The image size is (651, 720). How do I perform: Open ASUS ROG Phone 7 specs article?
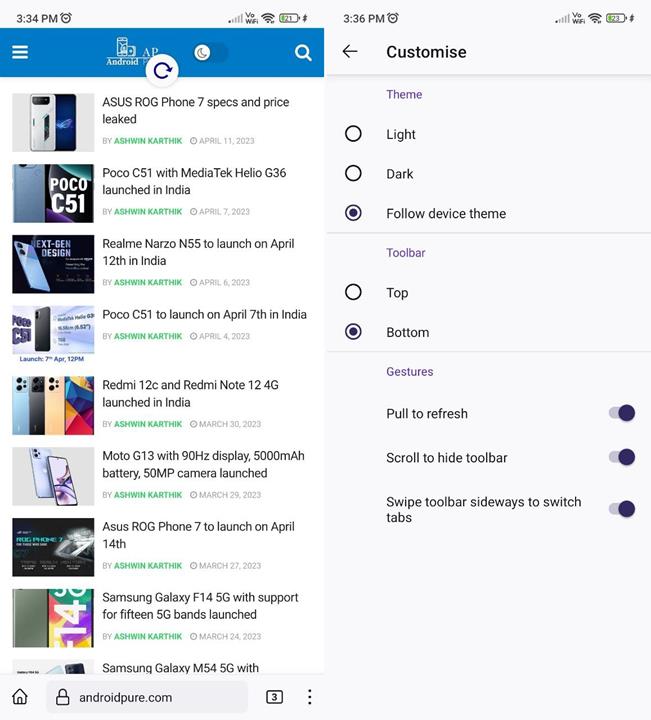195,110
